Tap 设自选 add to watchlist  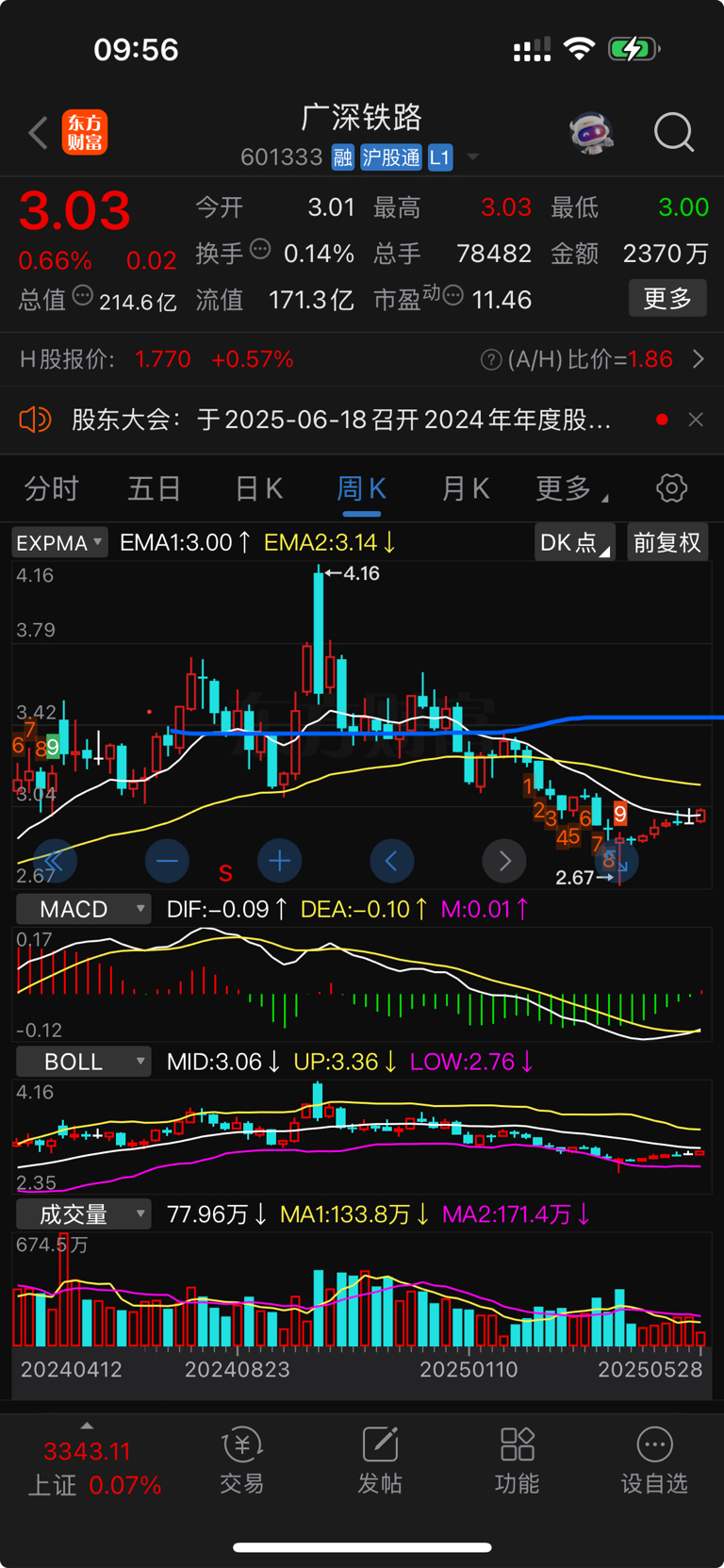pyautogui.click(x=654, y=1461)
